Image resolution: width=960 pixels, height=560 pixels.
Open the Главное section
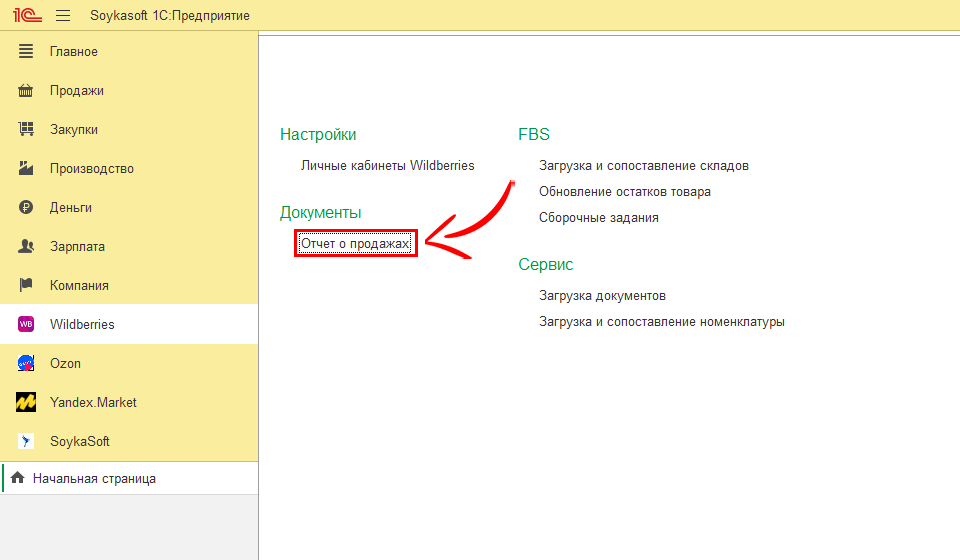[129, 51]
